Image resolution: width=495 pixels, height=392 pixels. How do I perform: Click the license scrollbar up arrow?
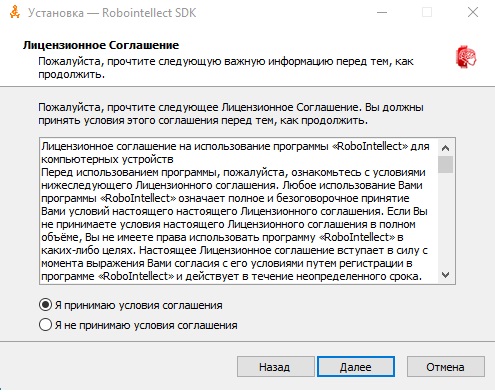[446, 148]
